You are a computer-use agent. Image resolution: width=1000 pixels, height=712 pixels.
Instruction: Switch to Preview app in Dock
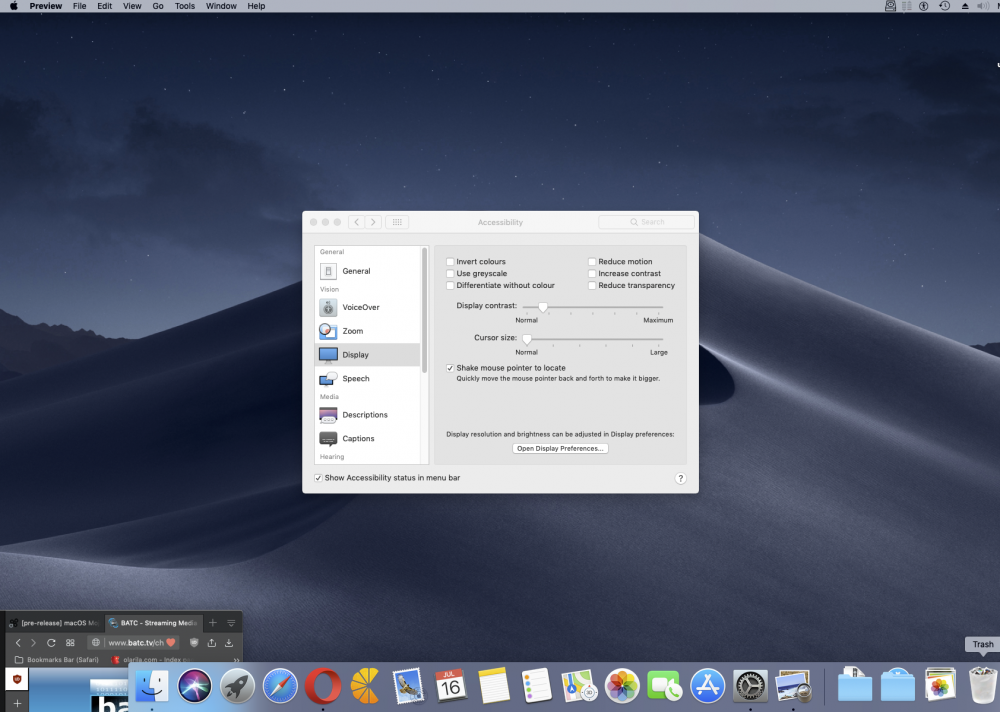(793, 686)
